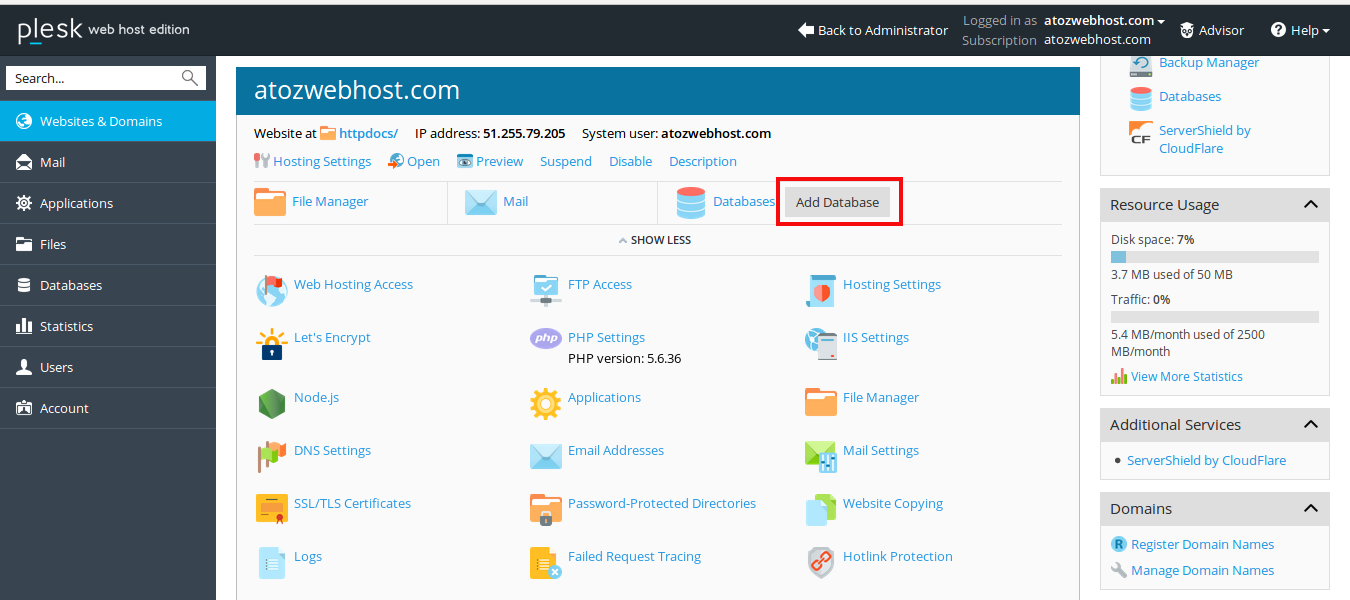Collapse the Additional Services panel
Viewport: 1350px width, 600px height.
tap(1310, 425)
